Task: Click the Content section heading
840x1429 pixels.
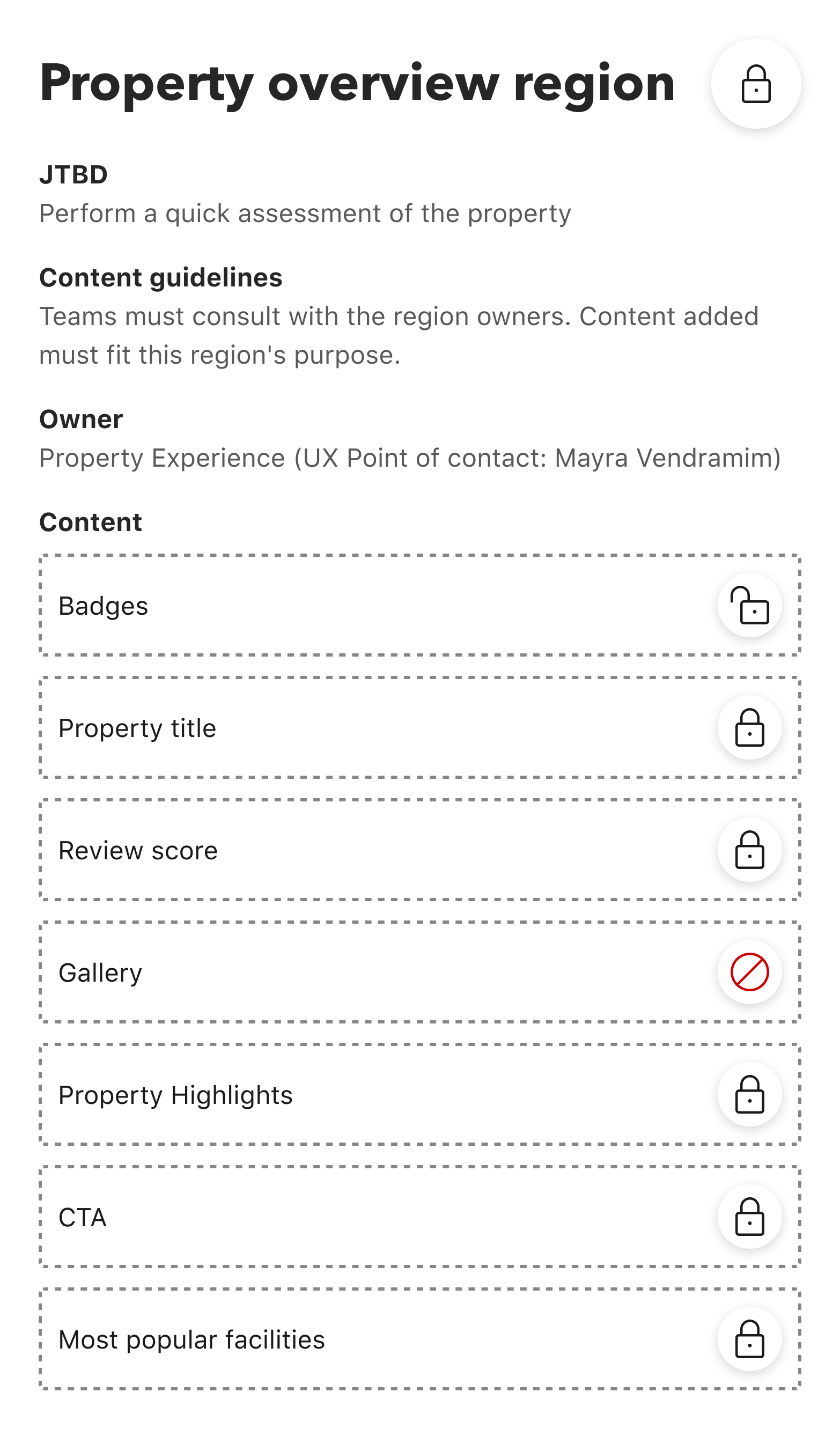Action: (x=90, y=522)
